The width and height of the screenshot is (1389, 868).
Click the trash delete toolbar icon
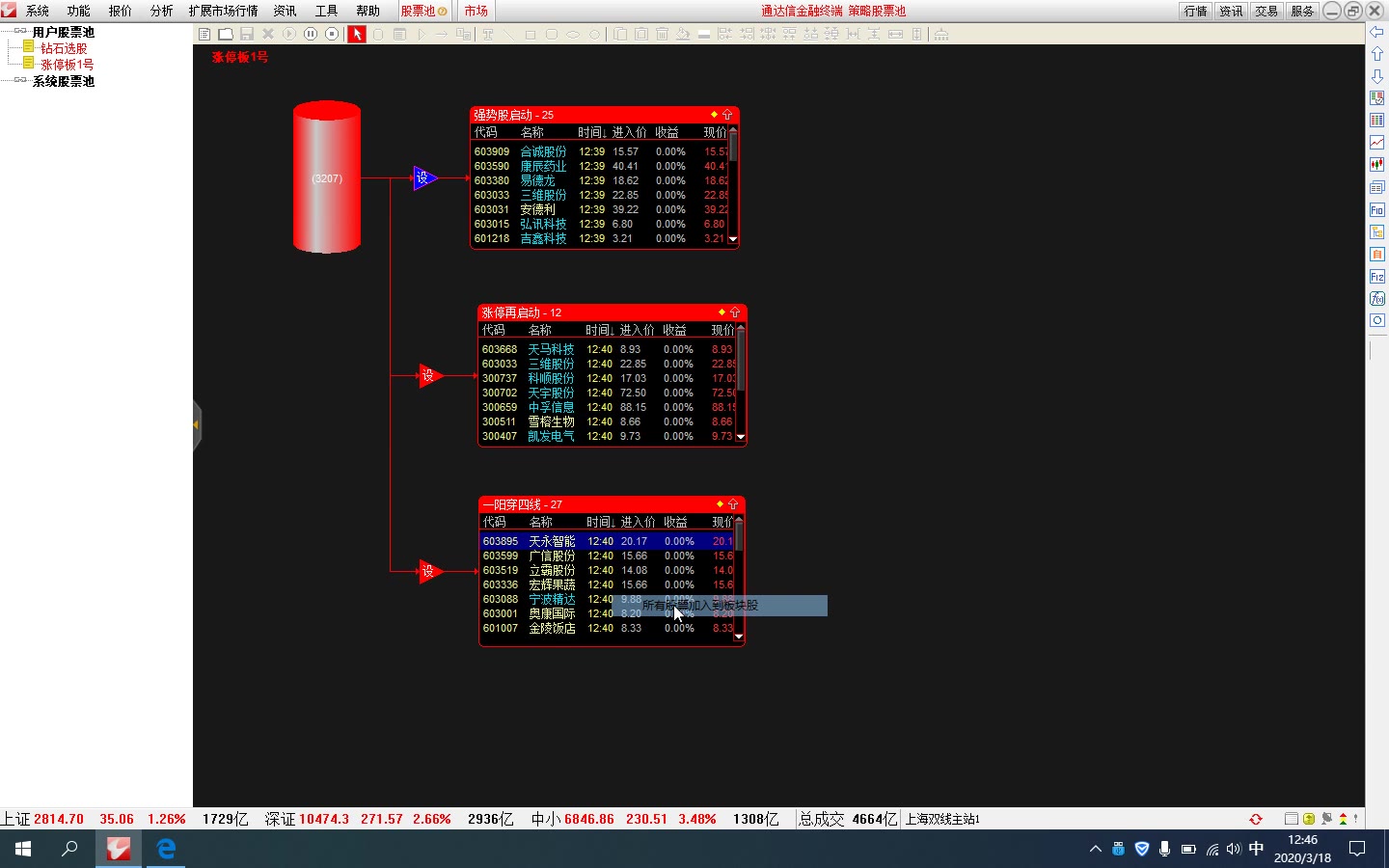tap(662, 34)
